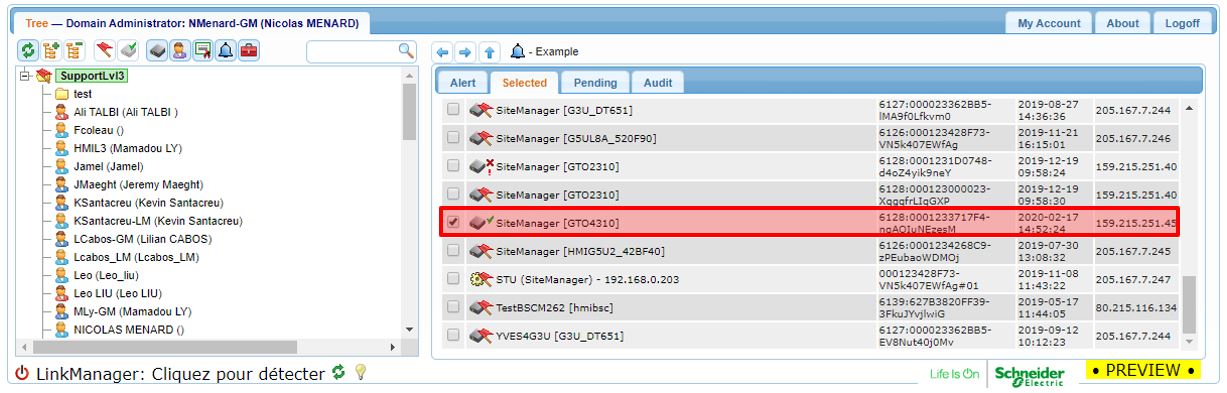This screenshot has height=393, width=1227.
Task: Click IP address 80.215.116.134
Action: tap(1136, 308)
